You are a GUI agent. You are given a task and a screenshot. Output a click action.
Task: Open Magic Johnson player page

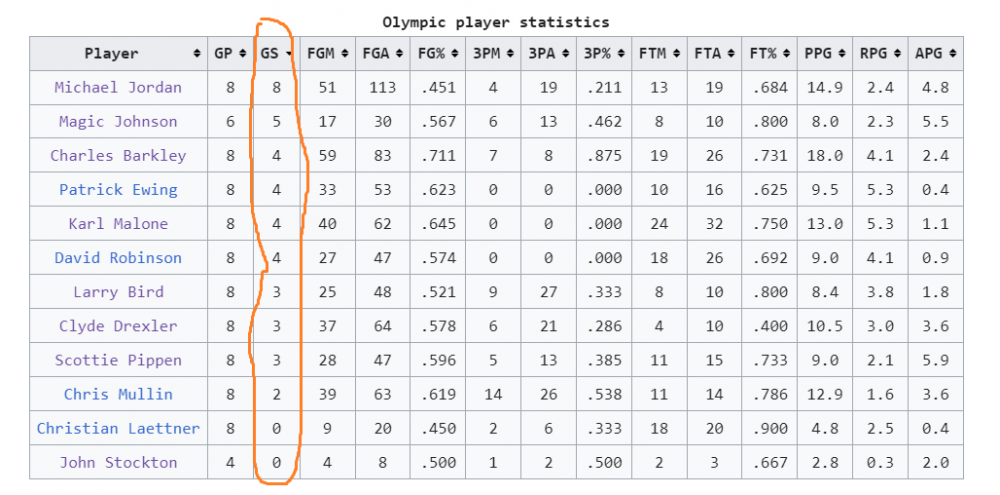tap(118, 121)
